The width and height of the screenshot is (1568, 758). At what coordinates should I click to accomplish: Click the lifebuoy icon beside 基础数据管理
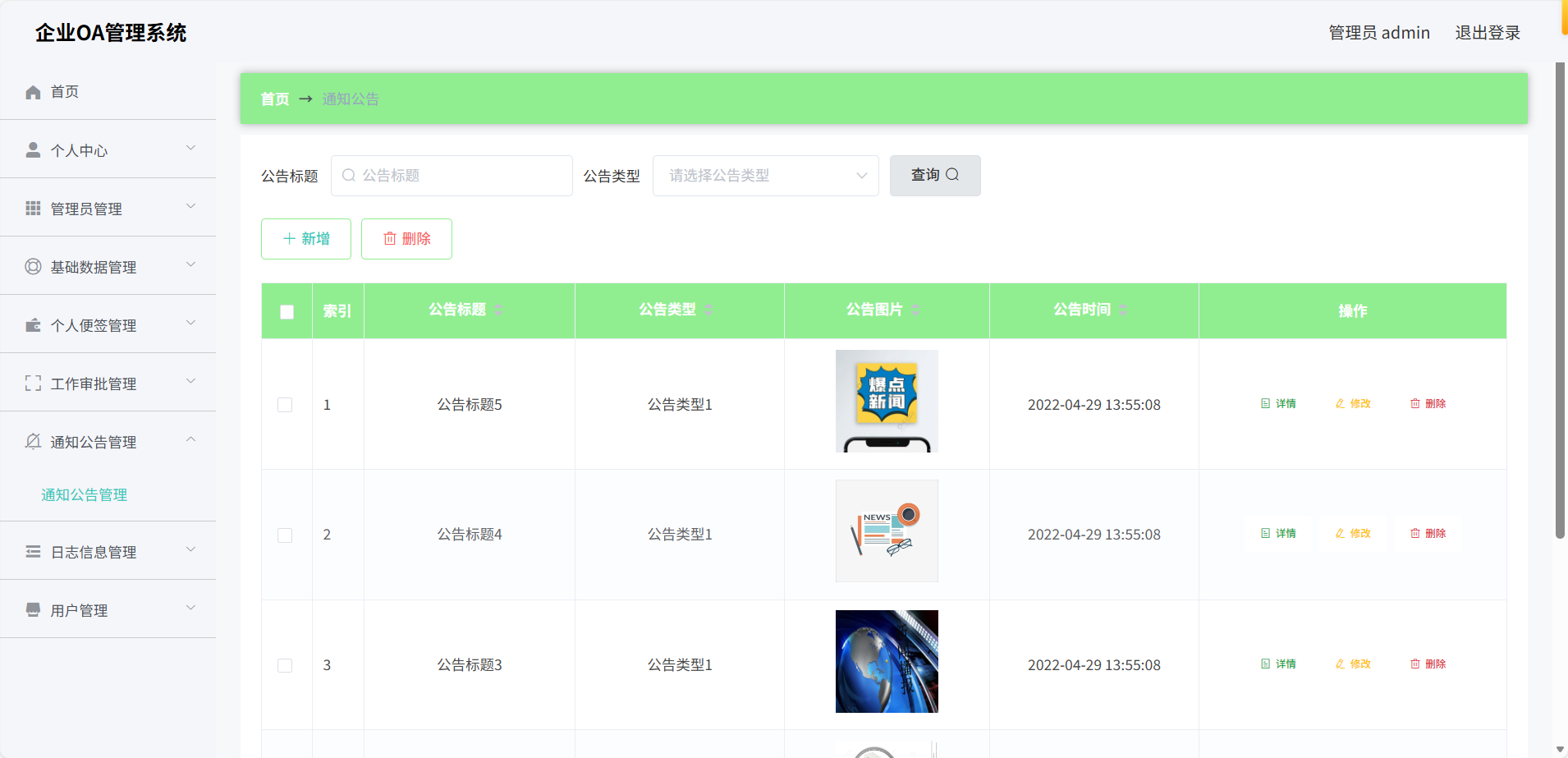[x=33, y=266]
